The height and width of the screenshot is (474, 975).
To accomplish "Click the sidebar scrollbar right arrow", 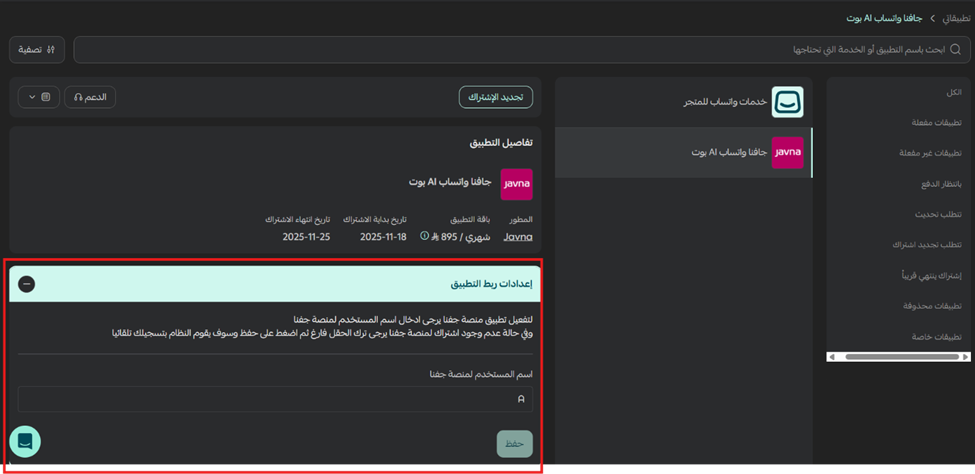I will click(964, 357).
